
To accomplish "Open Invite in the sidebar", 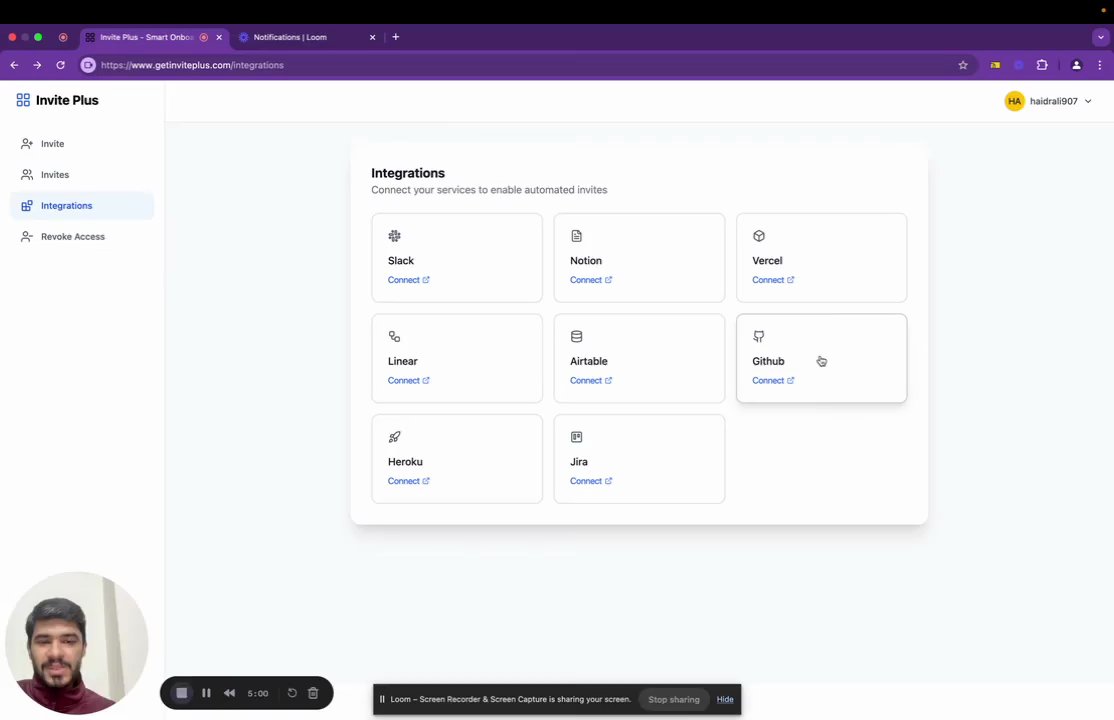I will pos(82,144).
